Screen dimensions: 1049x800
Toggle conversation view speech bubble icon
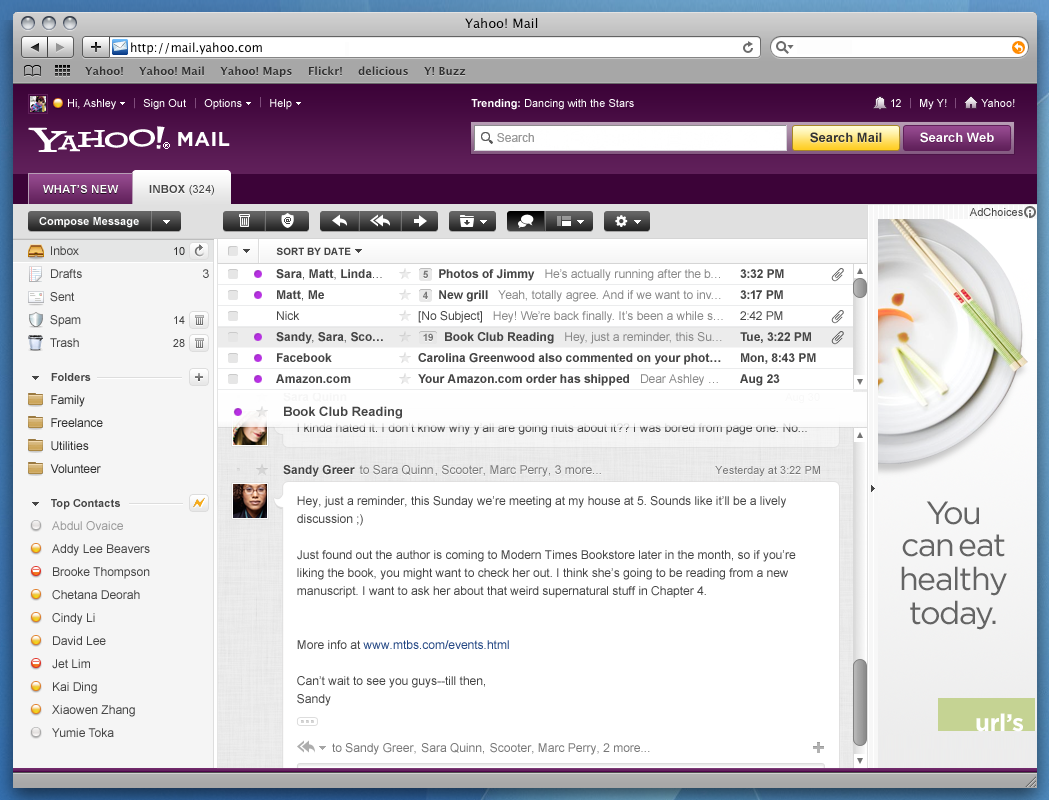526,221
